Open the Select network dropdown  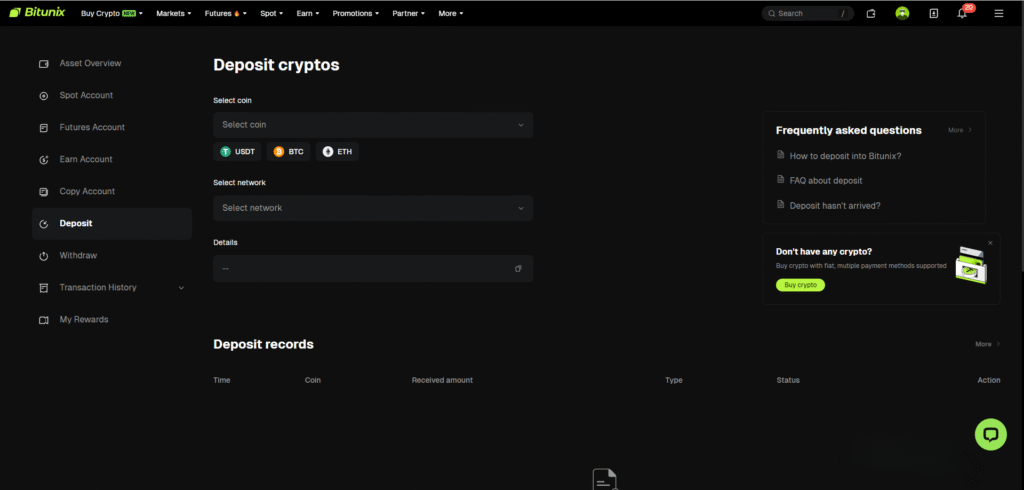373,208
